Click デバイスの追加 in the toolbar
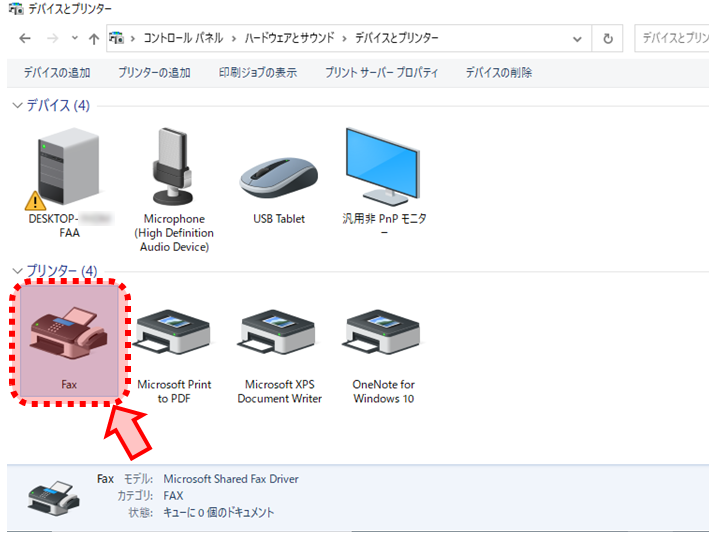709x534 pixels. pos(57,73)
